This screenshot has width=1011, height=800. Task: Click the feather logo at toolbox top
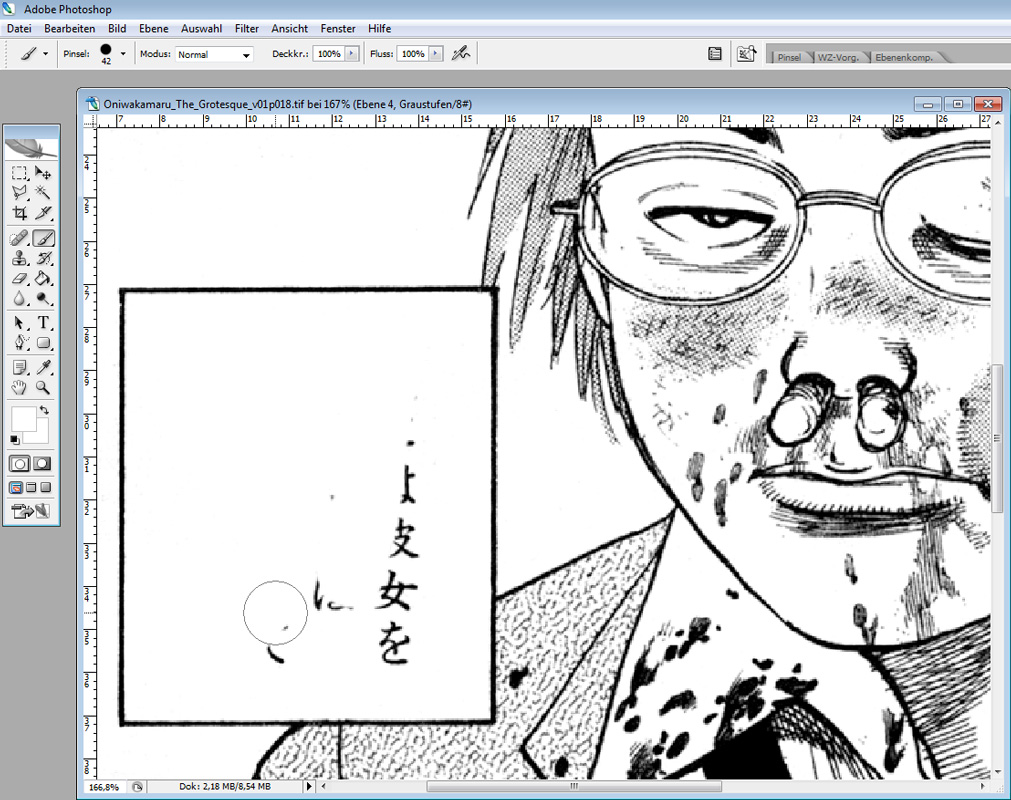click(31, 148)
